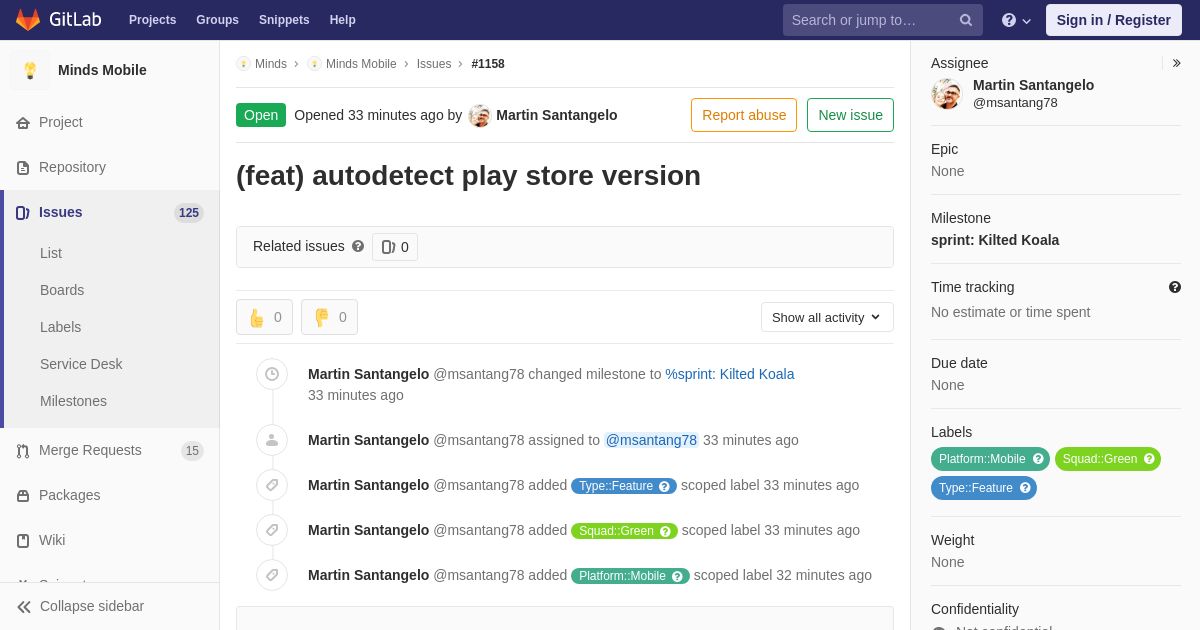Click the #1158 breadcrumb issue number
The height and width of the screenshot is (630, 1200).
(488, 64)
